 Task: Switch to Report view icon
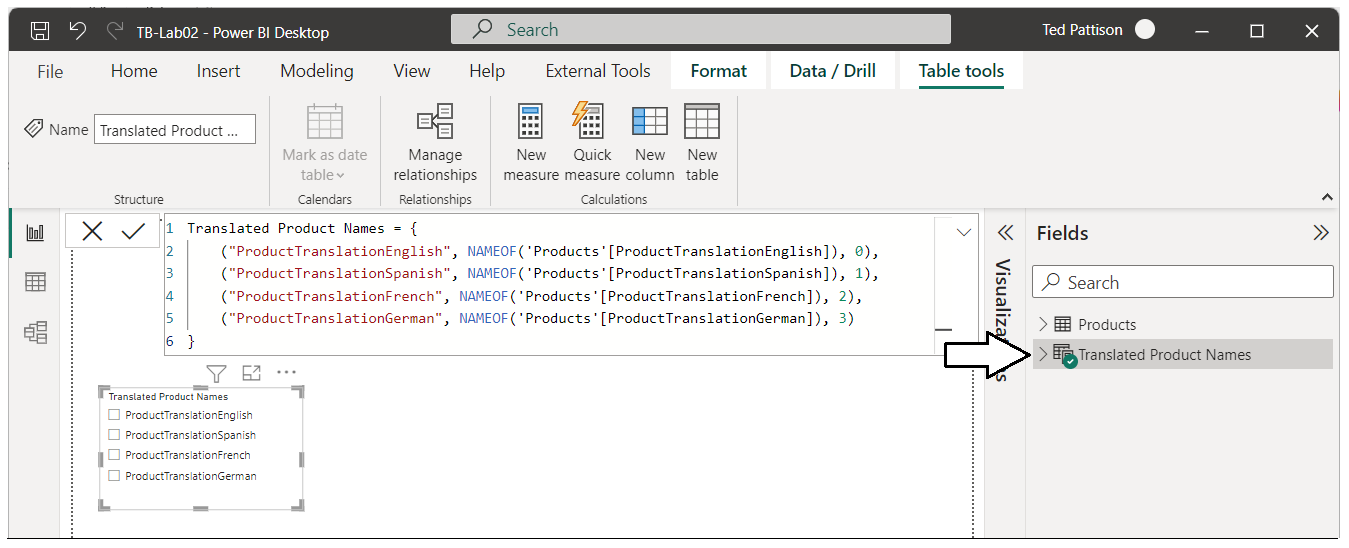(35, 233)
